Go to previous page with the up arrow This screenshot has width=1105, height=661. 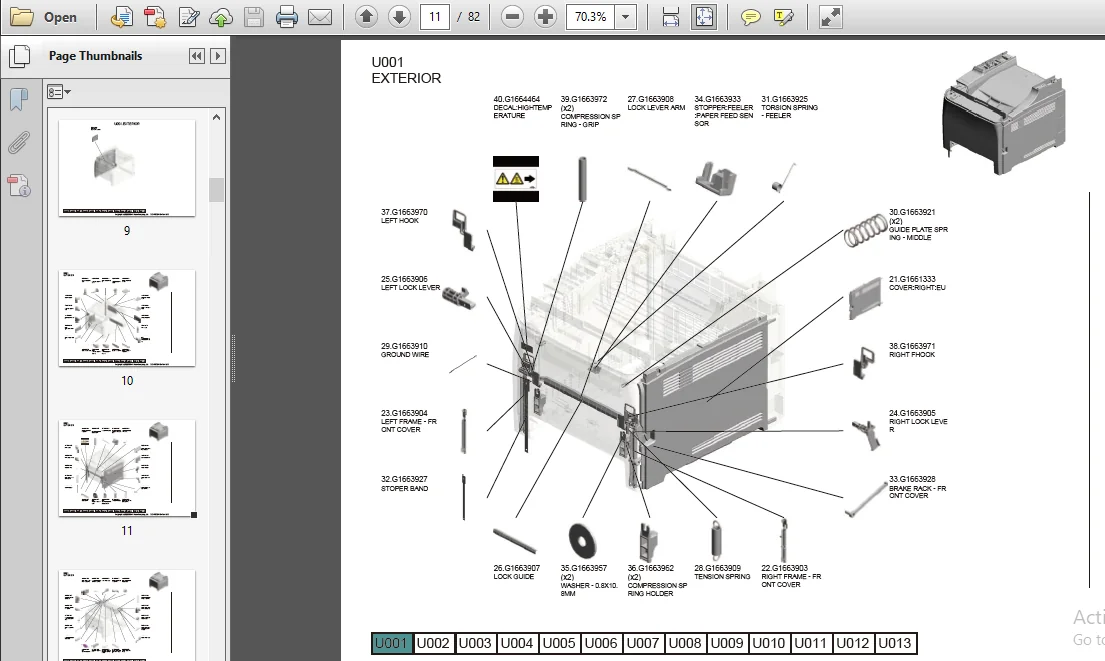pyautogui.click(x=366, y=17)
